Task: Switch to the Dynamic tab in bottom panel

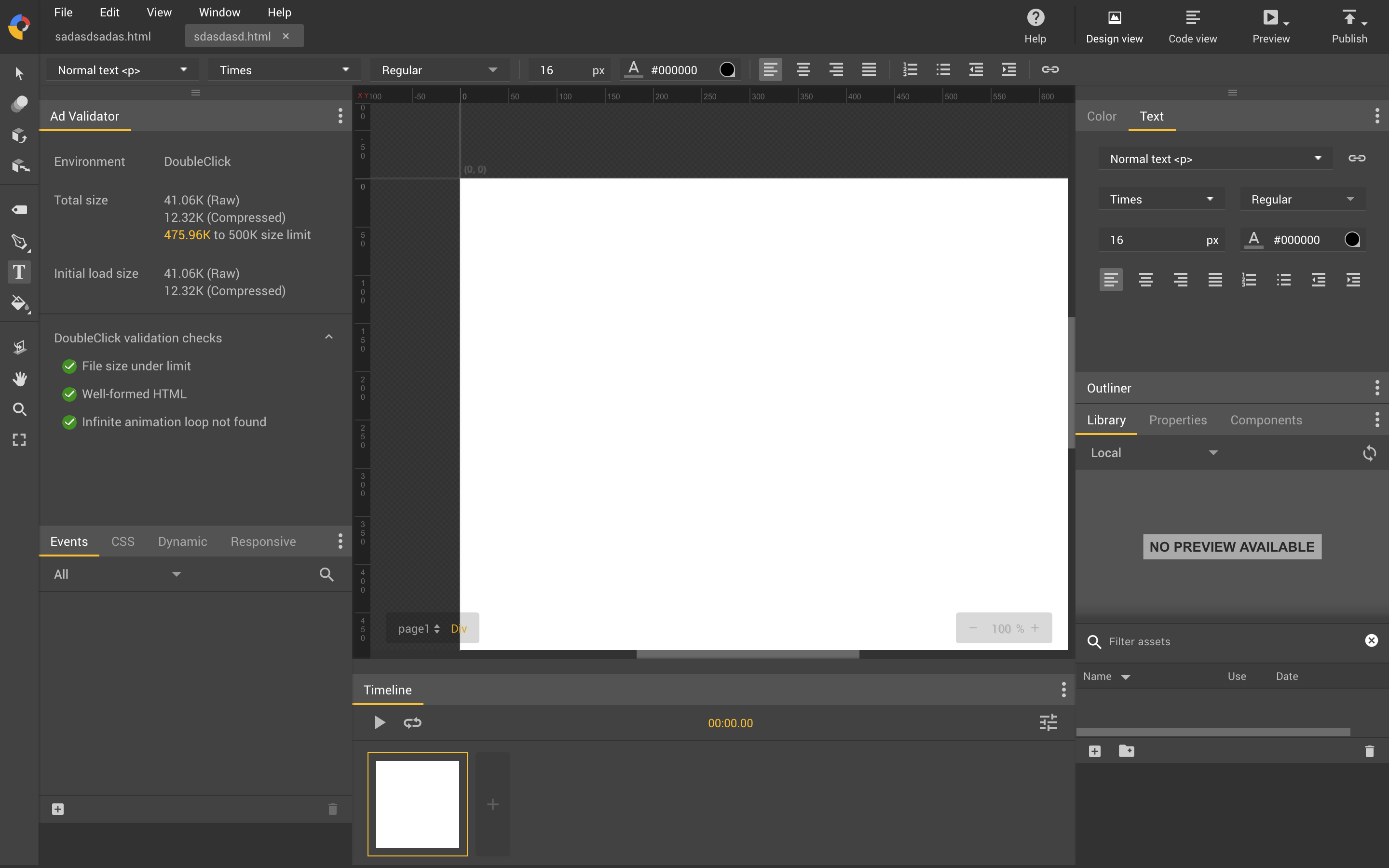Action: [182, 541]
